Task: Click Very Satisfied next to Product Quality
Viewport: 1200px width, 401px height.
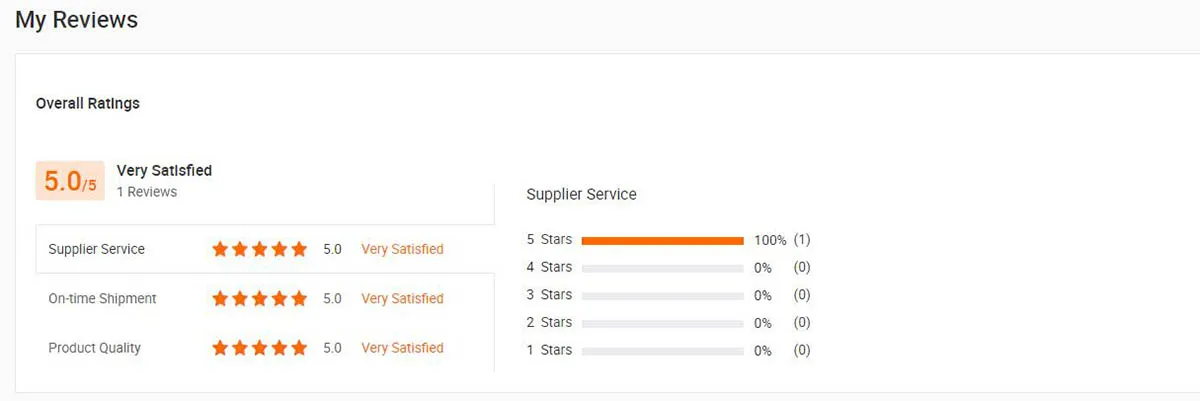Action: (402, 348)
